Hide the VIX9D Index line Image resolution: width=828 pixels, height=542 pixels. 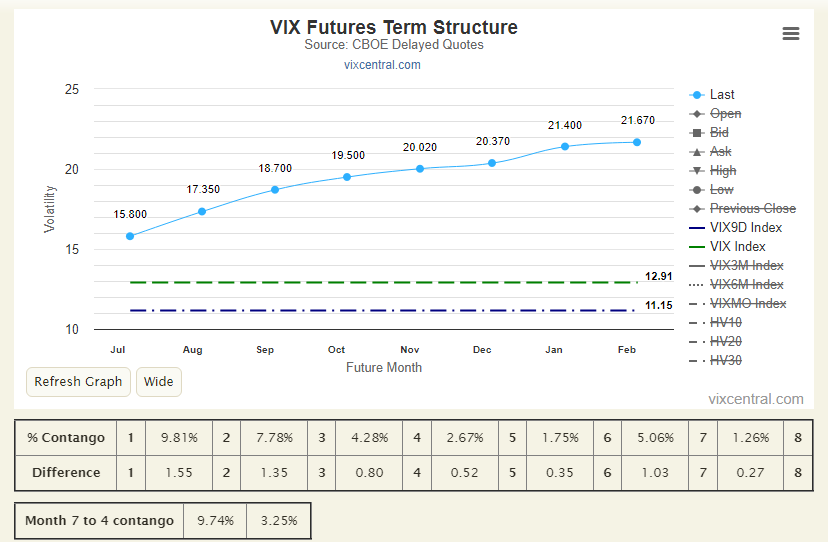(736, 228)
